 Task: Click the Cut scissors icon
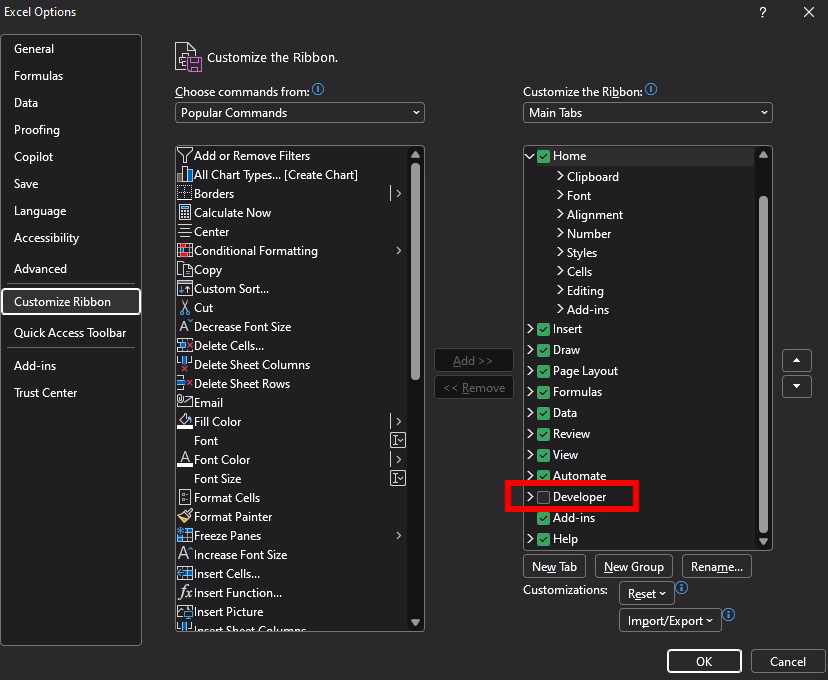pos(184,308)
